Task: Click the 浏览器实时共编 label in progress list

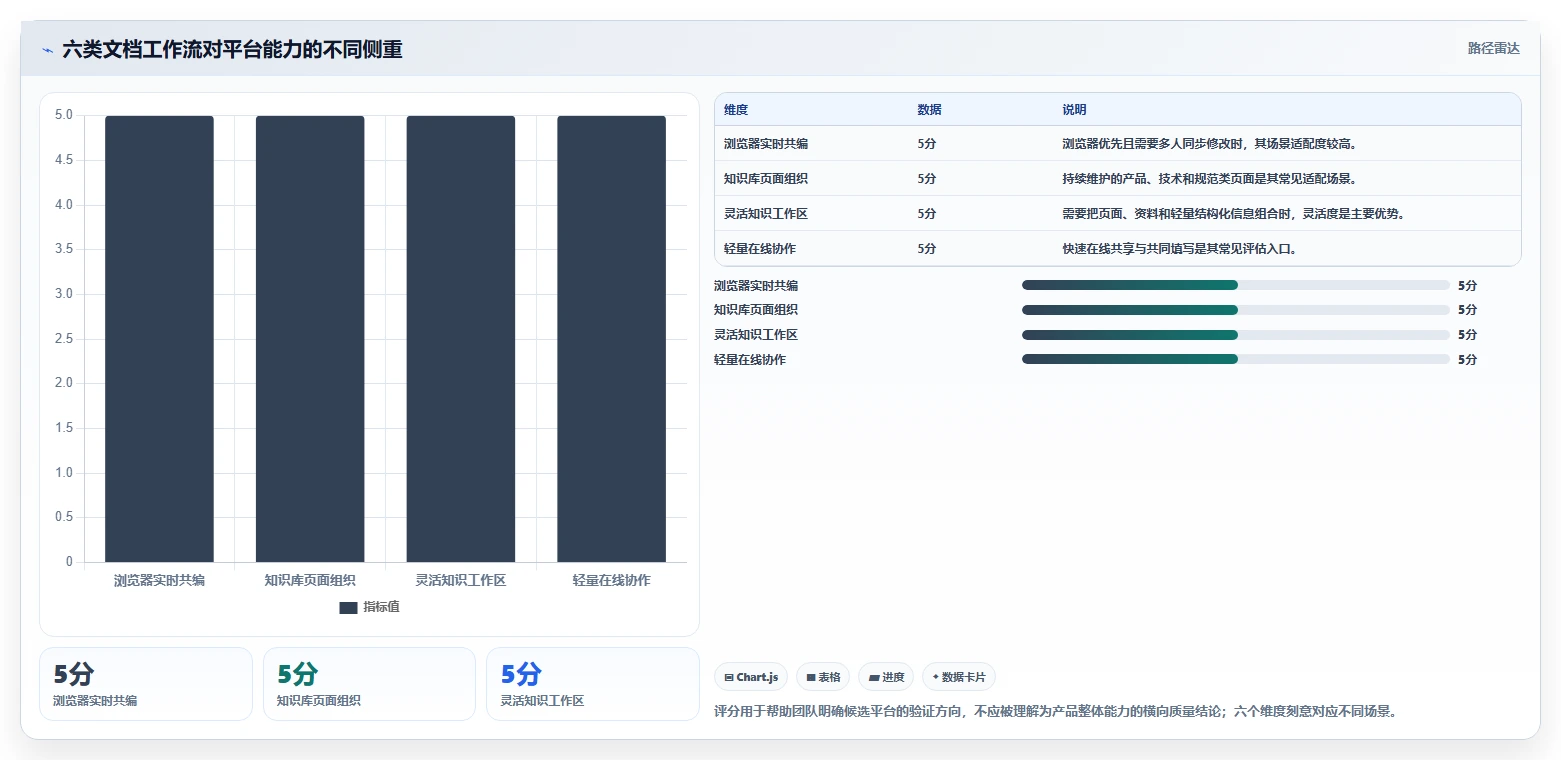Action: [756, 285]
